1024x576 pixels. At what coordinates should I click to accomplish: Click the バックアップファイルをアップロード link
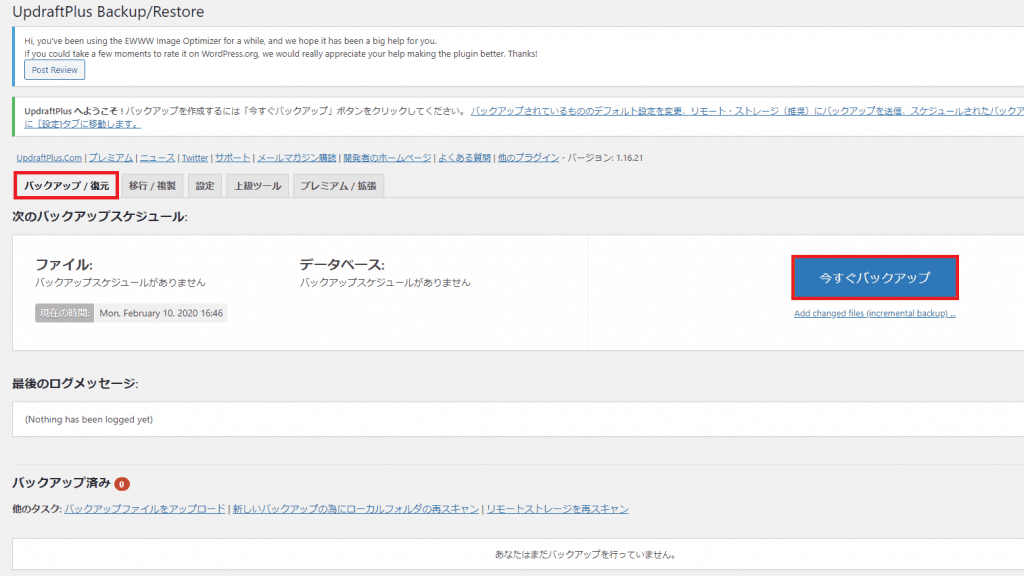pos(145,509)
